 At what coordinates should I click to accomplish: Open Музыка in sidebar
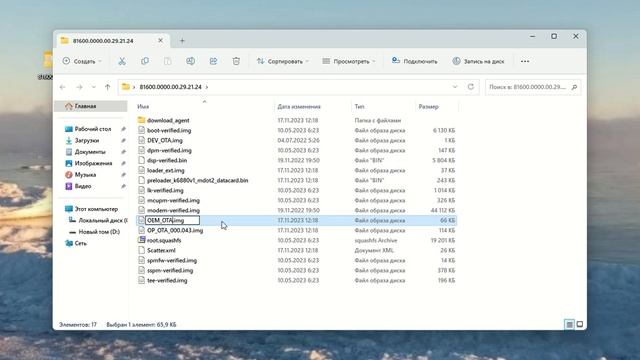click(85, 175)
